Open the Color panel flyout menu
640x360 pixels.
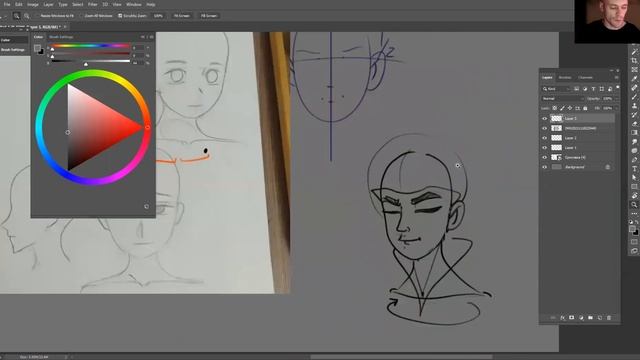(x=151, y=37)
